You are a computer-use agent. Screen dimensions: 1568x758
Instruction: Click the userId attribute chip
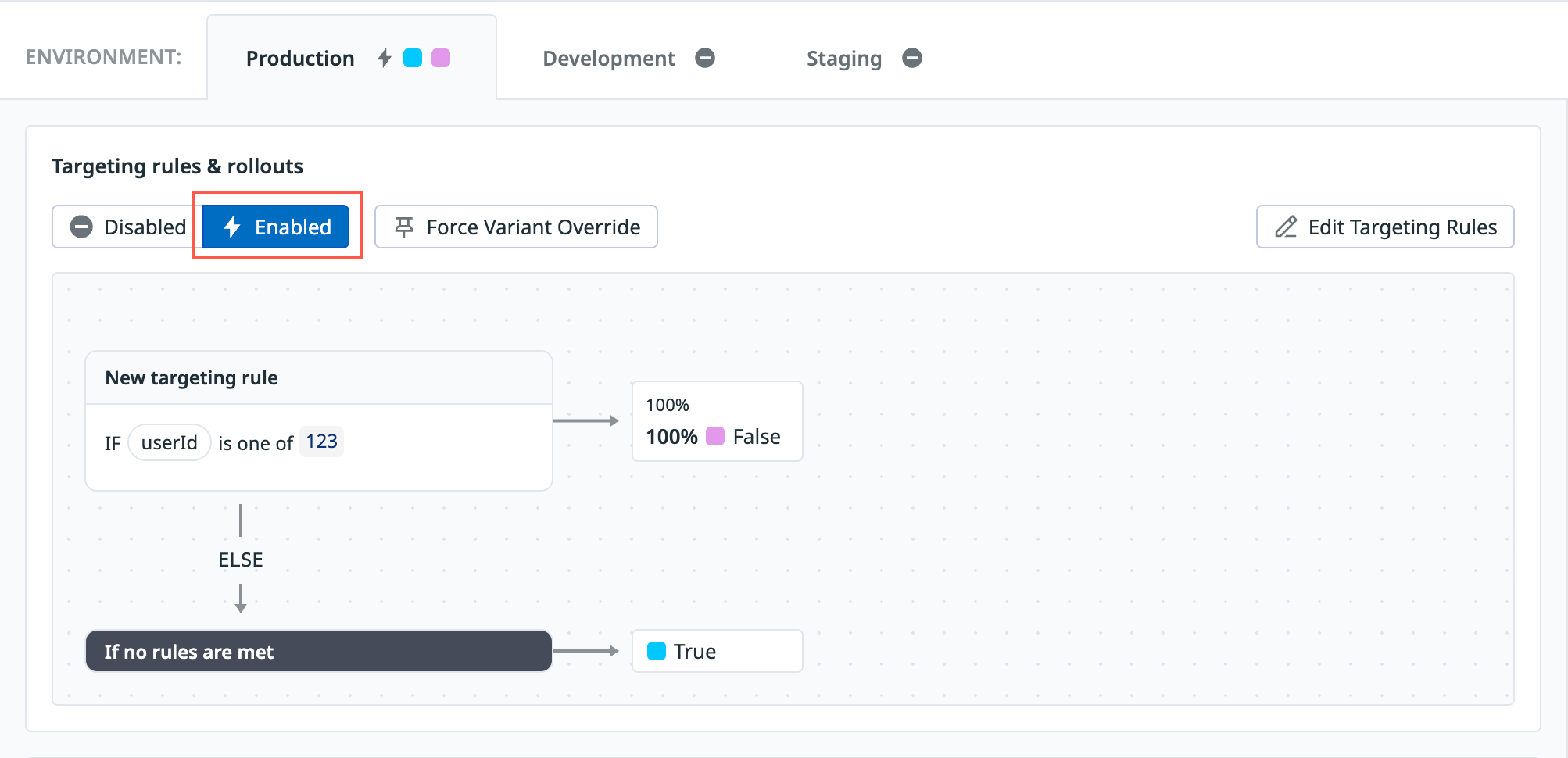[x=170, y=442]
